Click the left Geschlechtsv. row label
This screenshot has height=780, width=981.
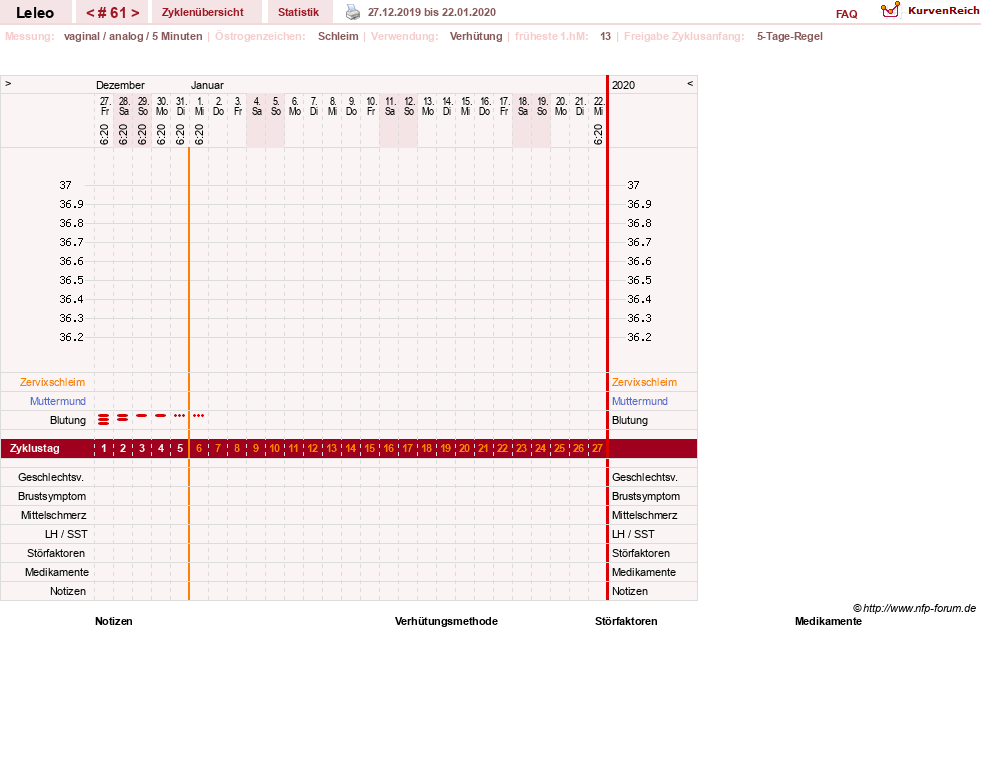point(51,477)
